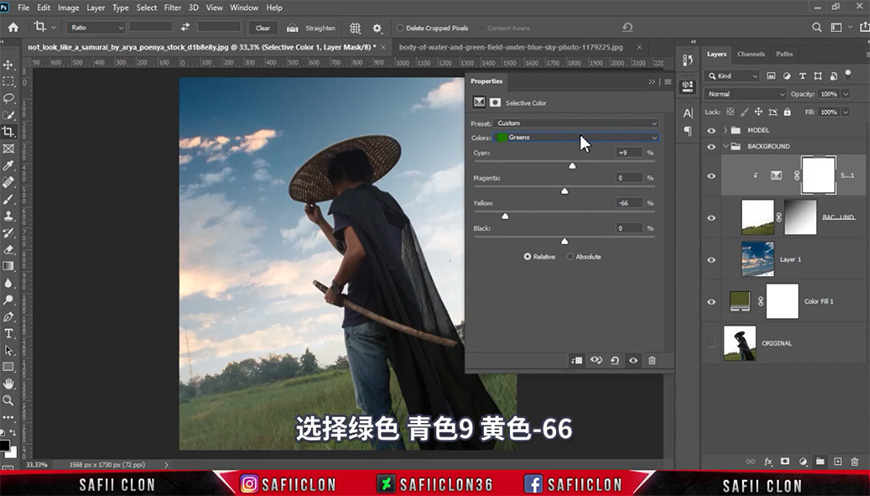The image size is (870, 496).
Task: Open the Opacity value dropdown
Action: tap(846, 94)
